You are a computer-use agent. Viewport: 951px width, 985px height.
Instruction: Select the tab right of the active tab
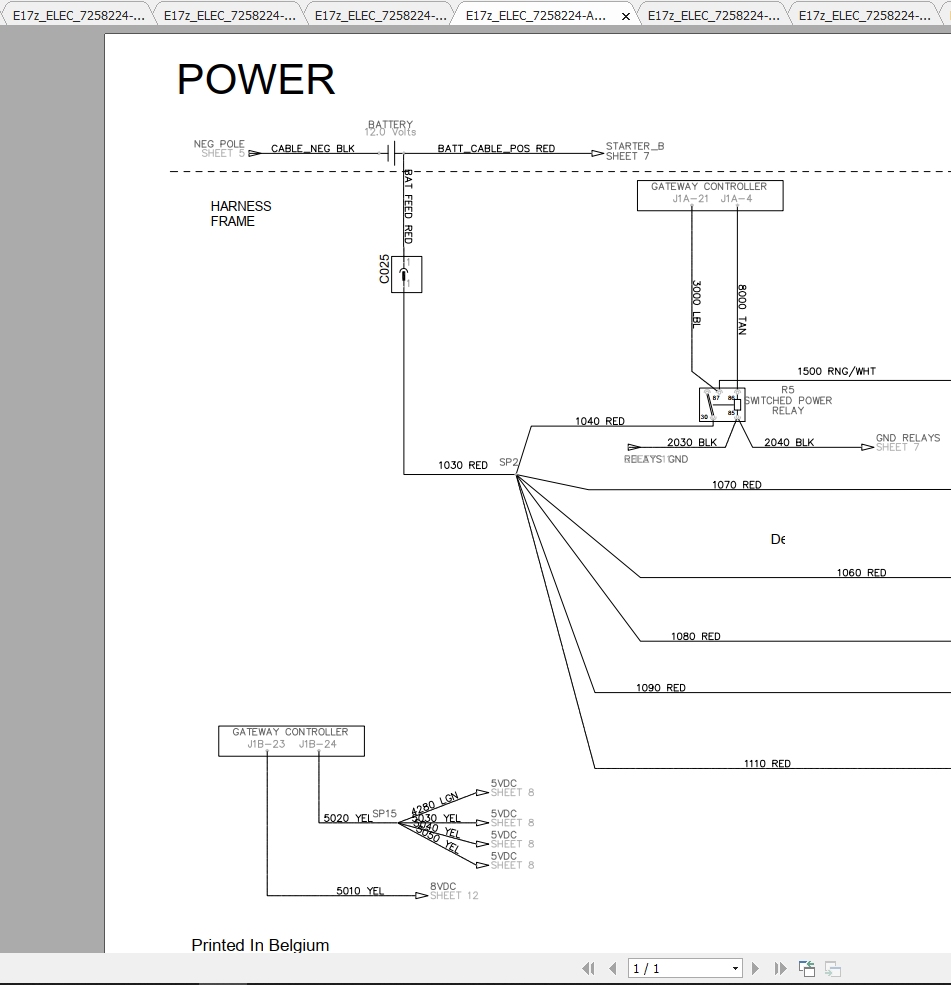click(x=715, y=15)
